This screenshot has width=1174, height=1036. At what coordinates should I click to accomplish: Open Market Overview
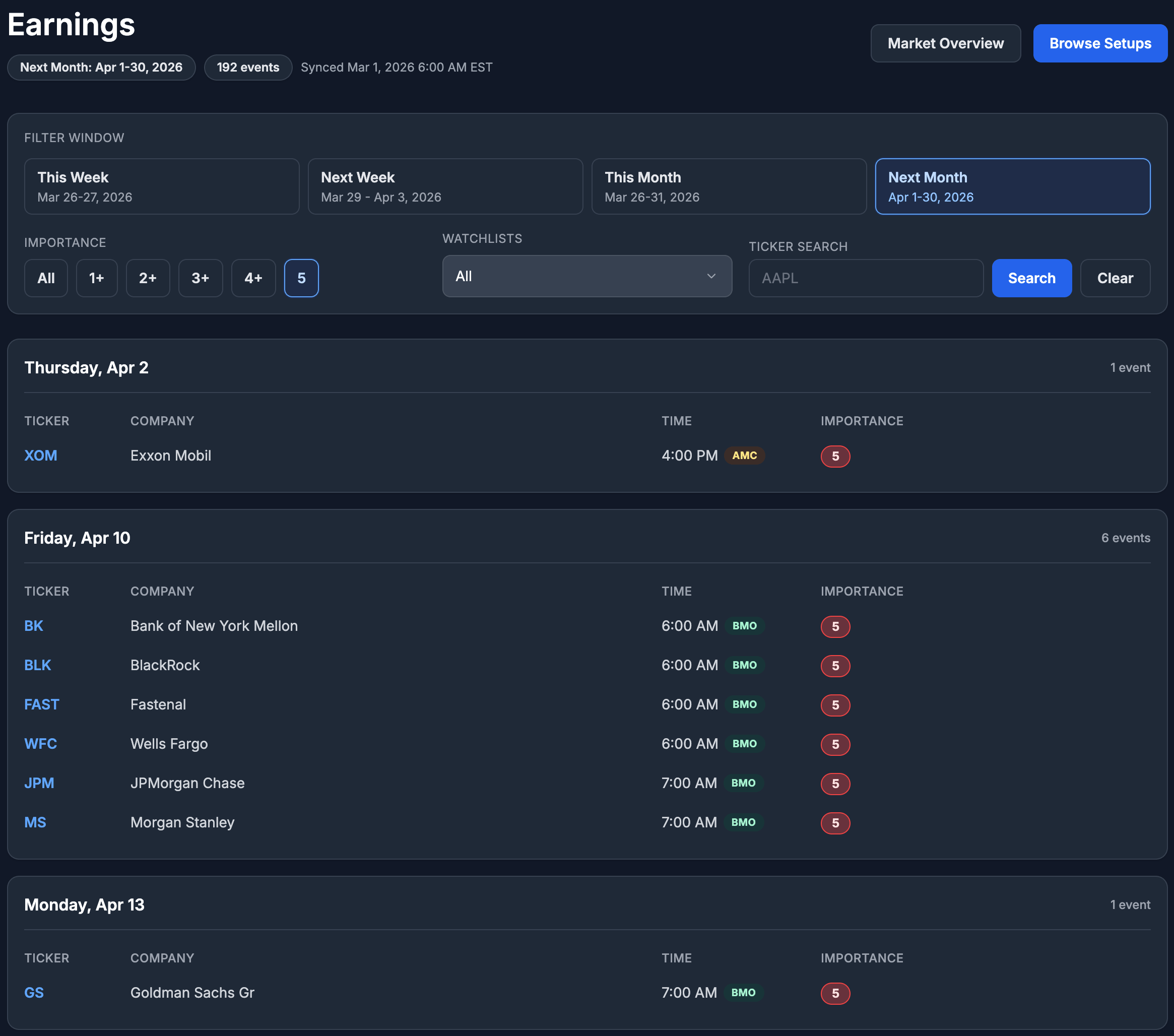pyautogui.click(x=945, y=44)
